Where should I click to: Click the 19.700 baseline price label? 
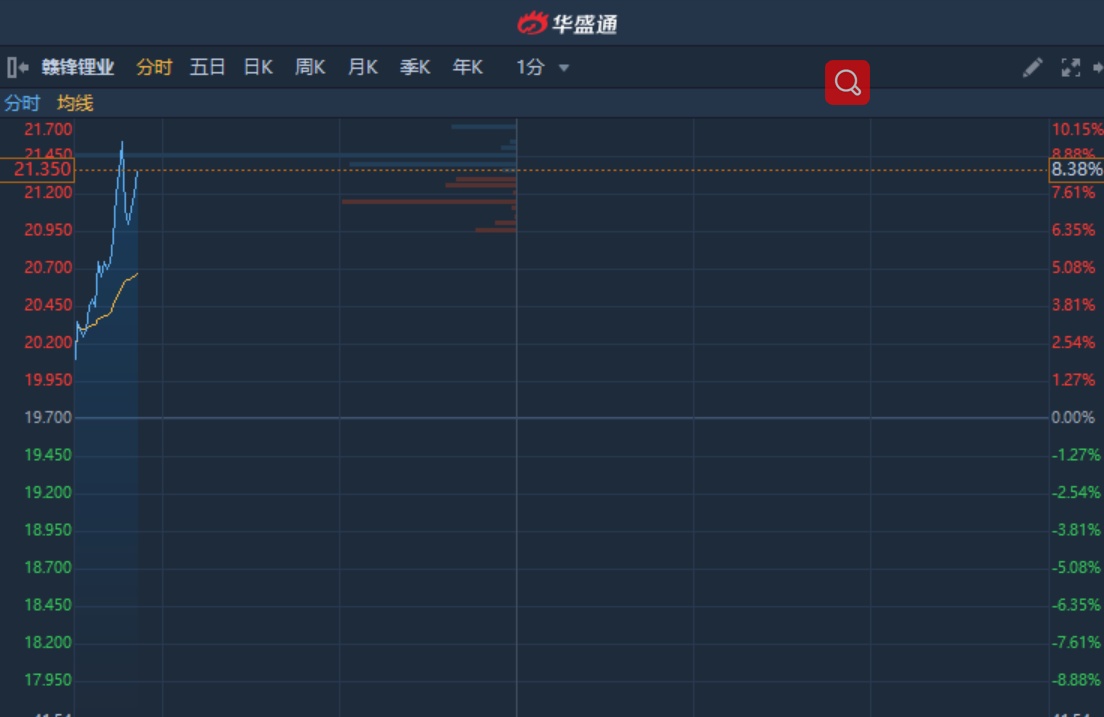point(48,418)
